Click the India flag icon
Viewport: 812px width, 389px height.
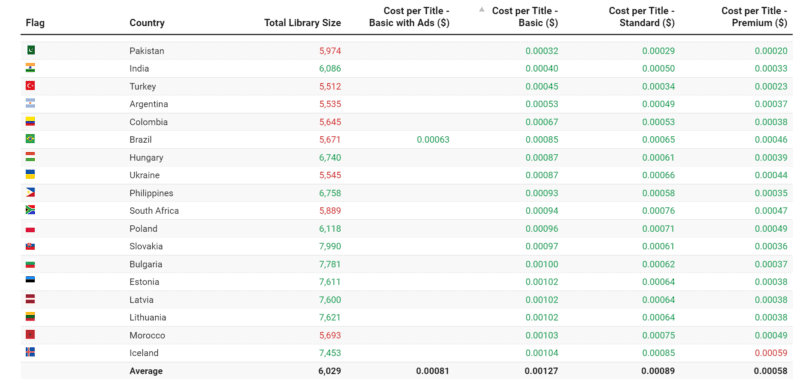click(x=31, y=68)
